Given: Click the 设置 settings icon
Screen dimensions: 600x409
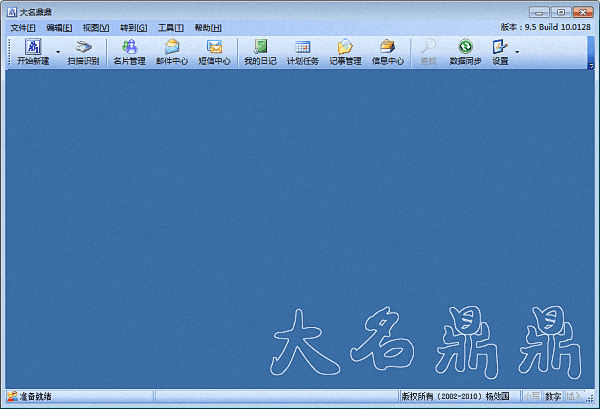Looking at the screenshot, I should [x=501, y=47].
